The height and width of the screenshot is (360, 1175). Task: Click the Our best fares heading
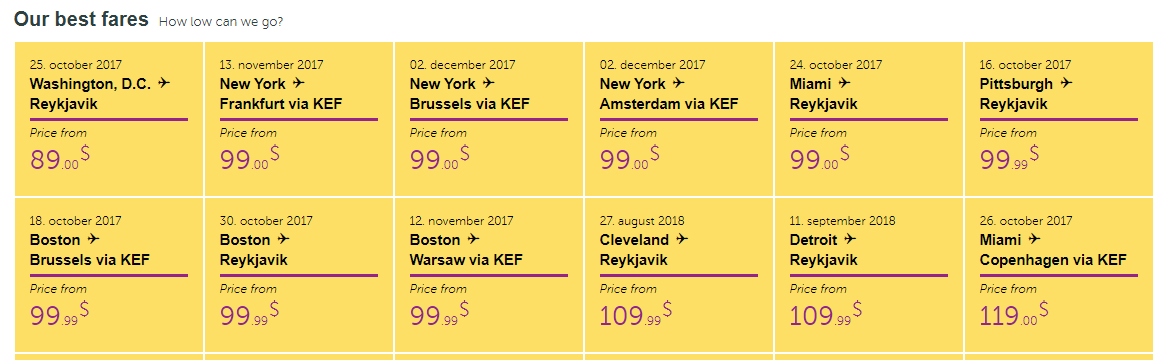coord(82,20)
